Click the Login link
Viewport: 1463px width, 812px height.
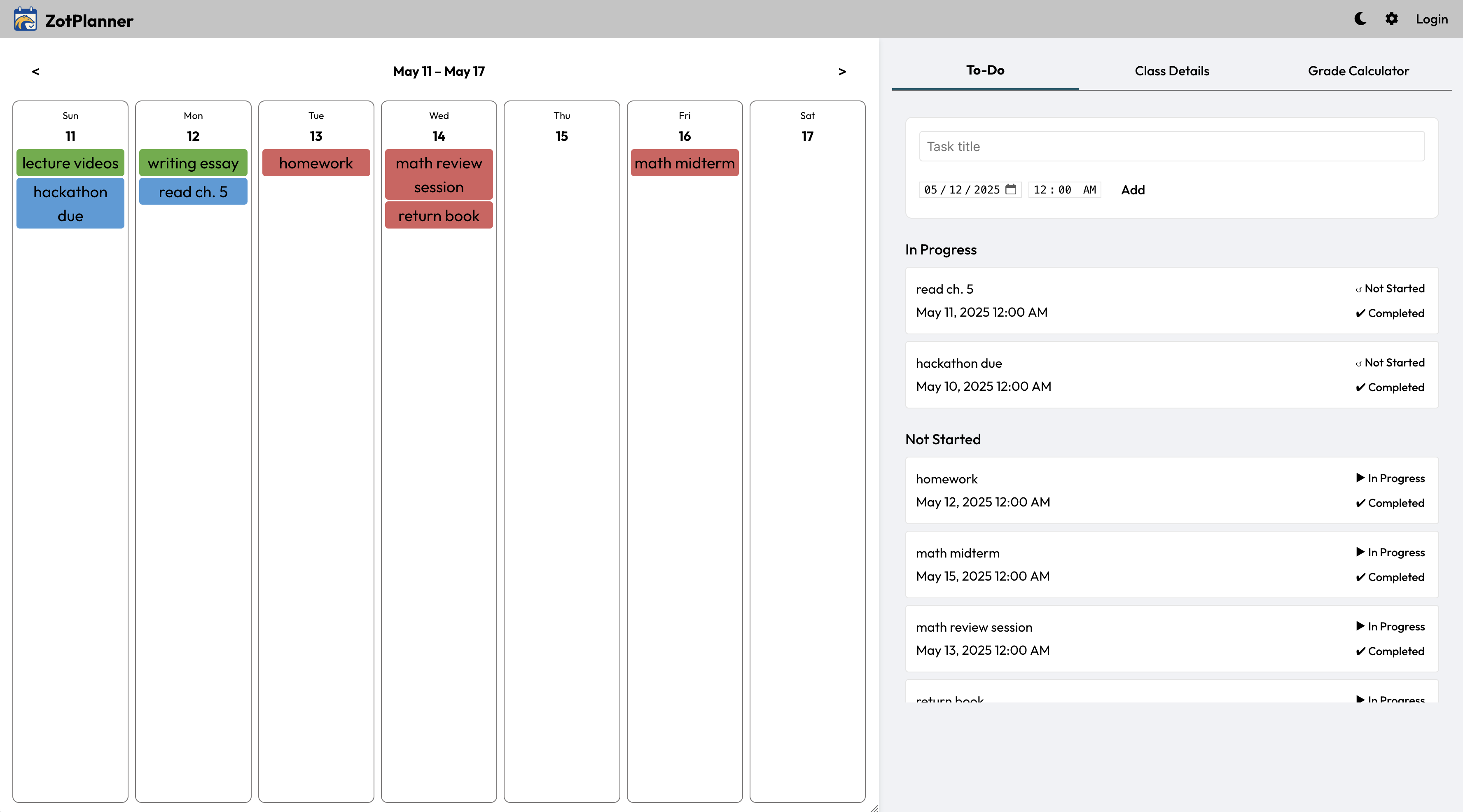pyautogui.click(x=1431, y=19)
